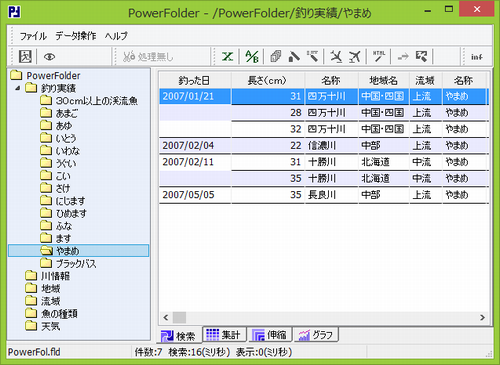500x365 pixels.
Task: Select the ます folder
Action: tap(56, 238)
